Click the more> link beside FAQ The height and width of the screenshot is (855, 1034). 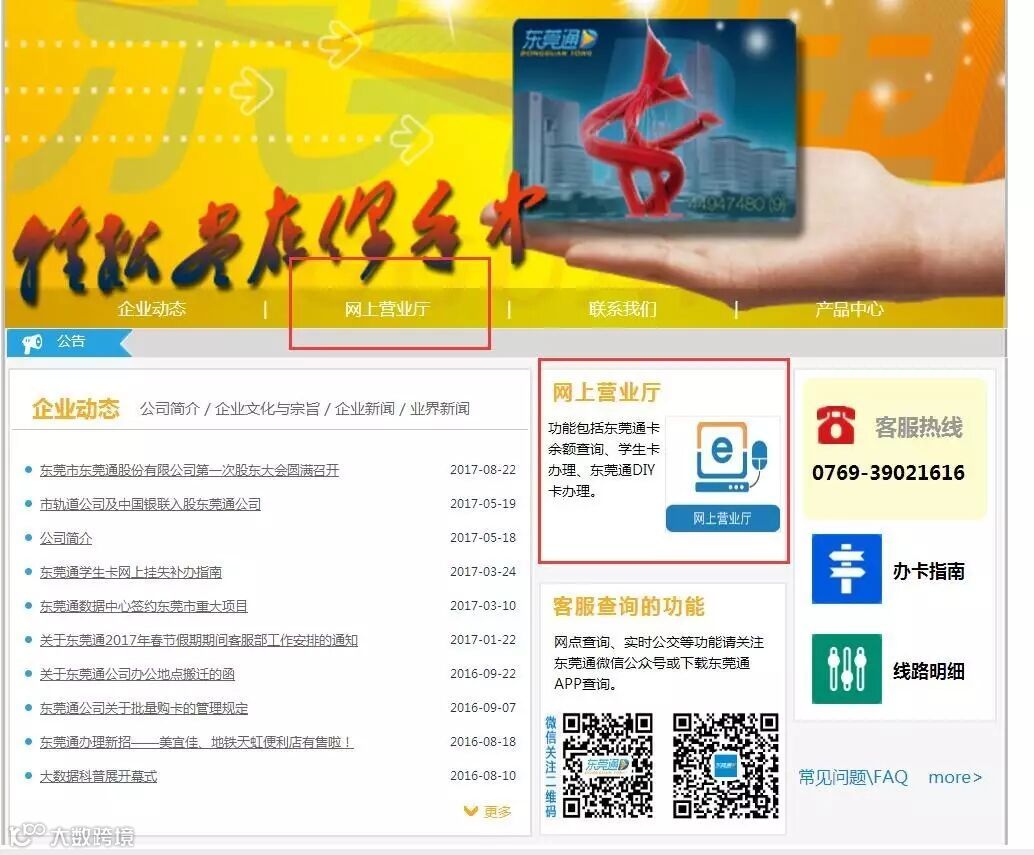click(955, 777)
